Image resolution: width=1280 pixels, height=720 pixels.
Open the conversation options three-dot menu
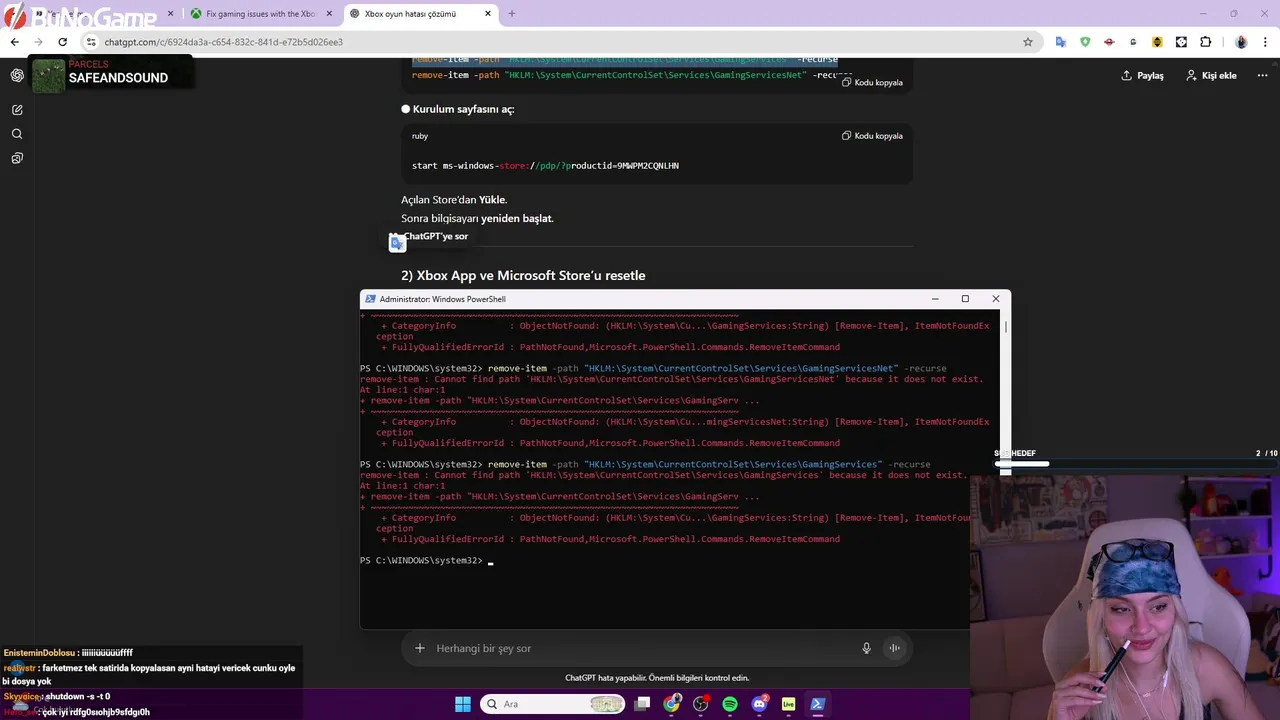1263,75
